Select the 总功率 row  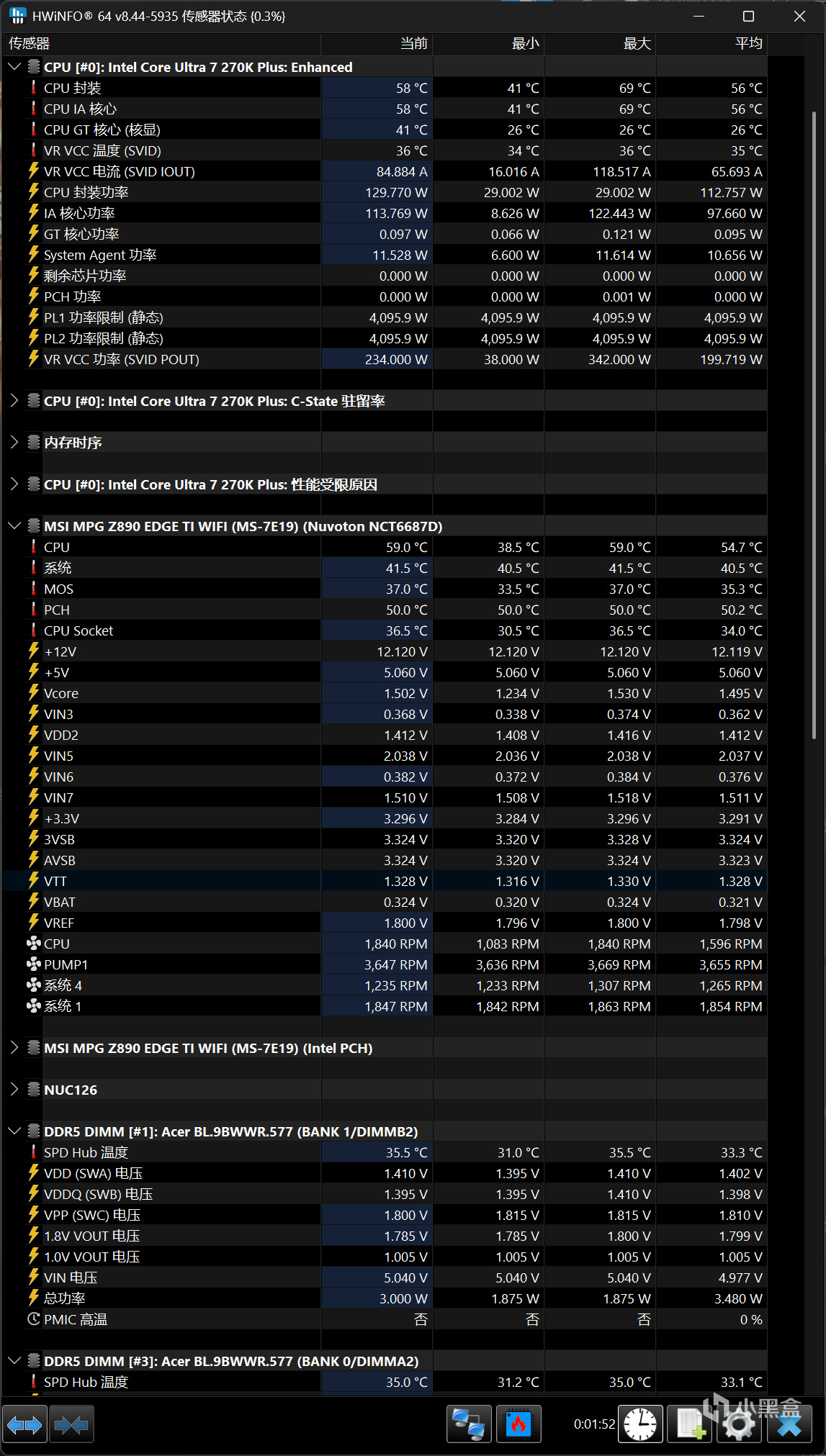coord(385,1298)
